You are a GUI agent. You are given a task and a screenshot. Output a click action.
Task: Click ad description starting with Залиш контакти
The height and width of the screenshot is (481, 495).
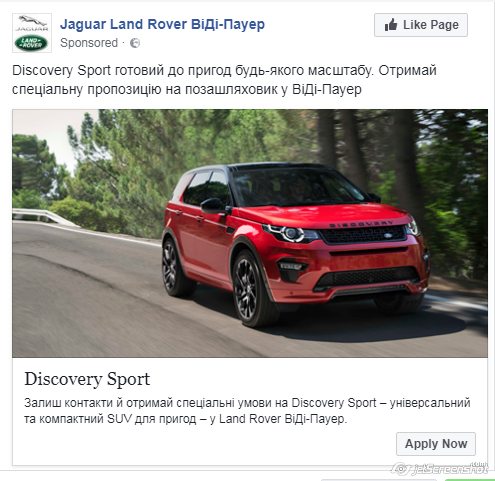coord(247,411)
